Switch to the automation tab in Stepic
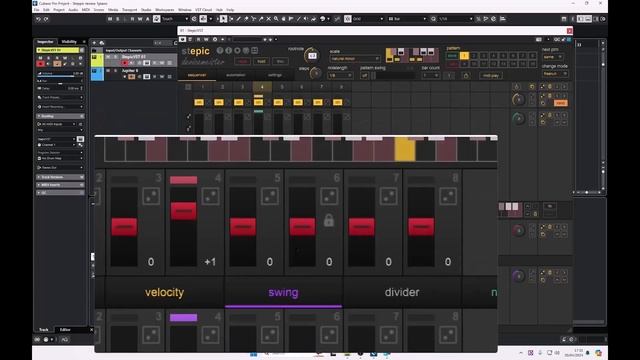The width and height of the screenshot is (640, 360). pos(236,75)
